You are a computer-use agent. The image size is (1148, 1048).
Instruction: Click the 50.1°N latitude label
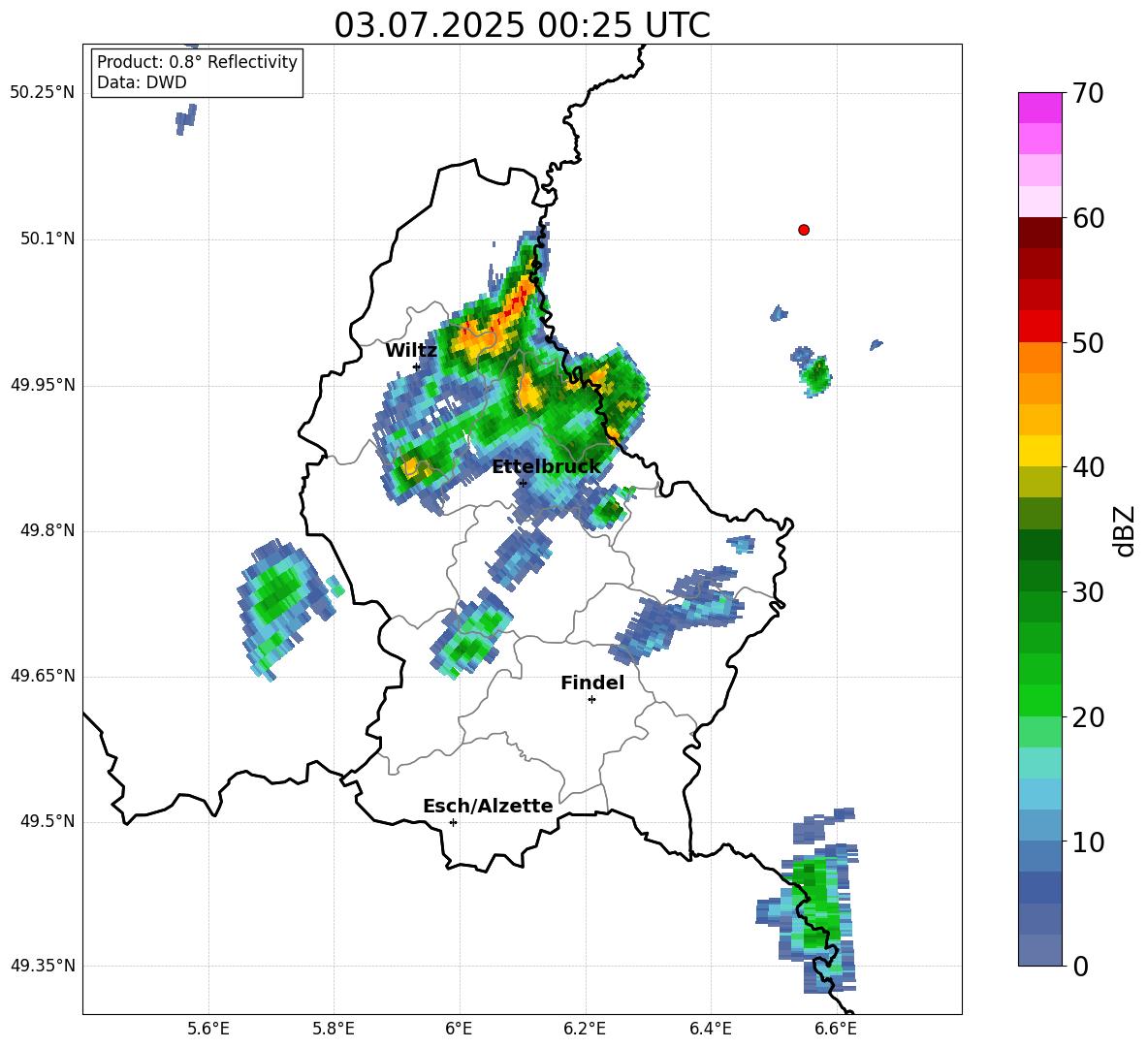point(48,239)
